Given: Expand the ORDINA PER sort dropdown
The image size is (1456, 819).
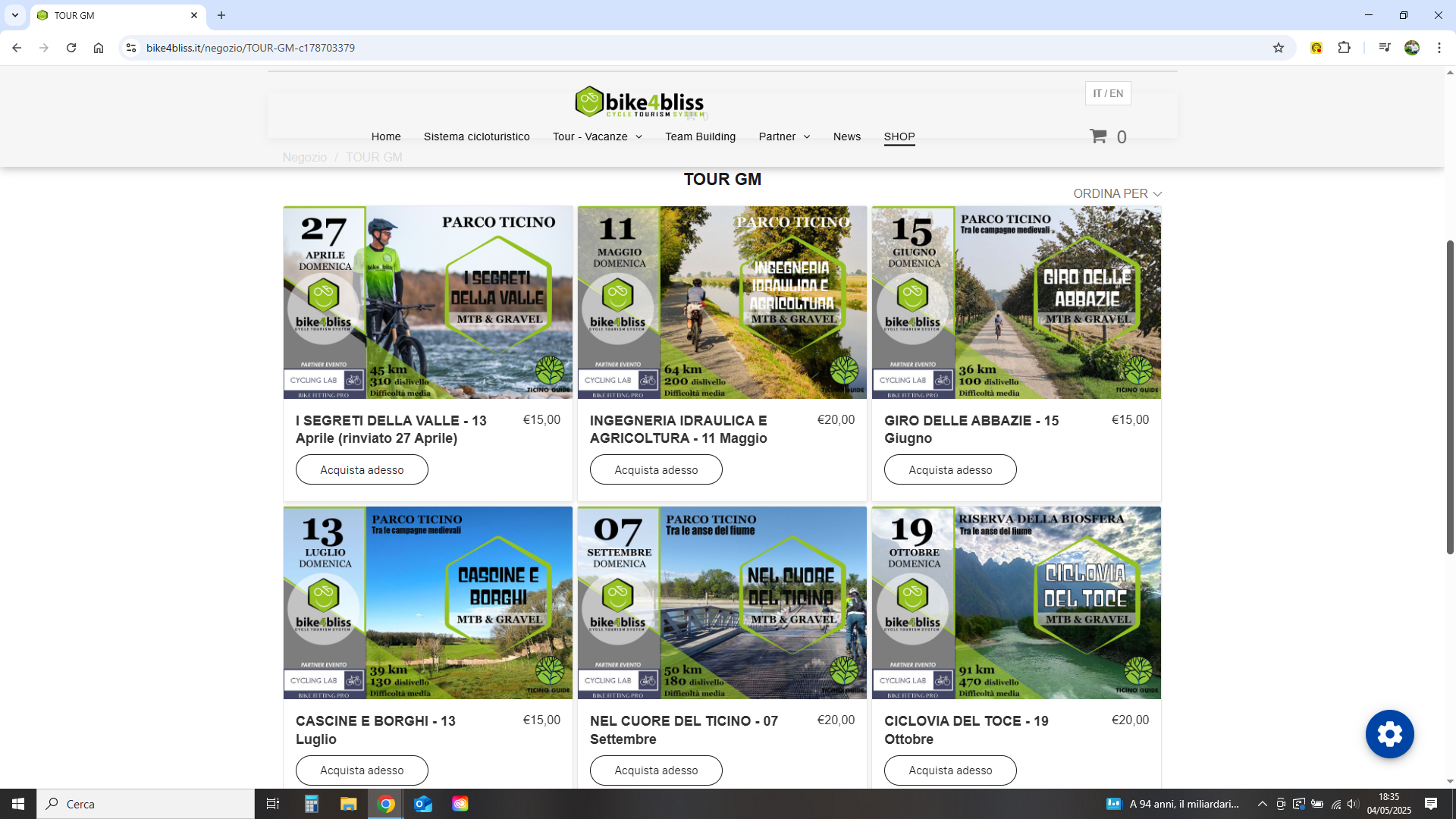Looking at the screenshot, I should click(x=1117, y=194).
